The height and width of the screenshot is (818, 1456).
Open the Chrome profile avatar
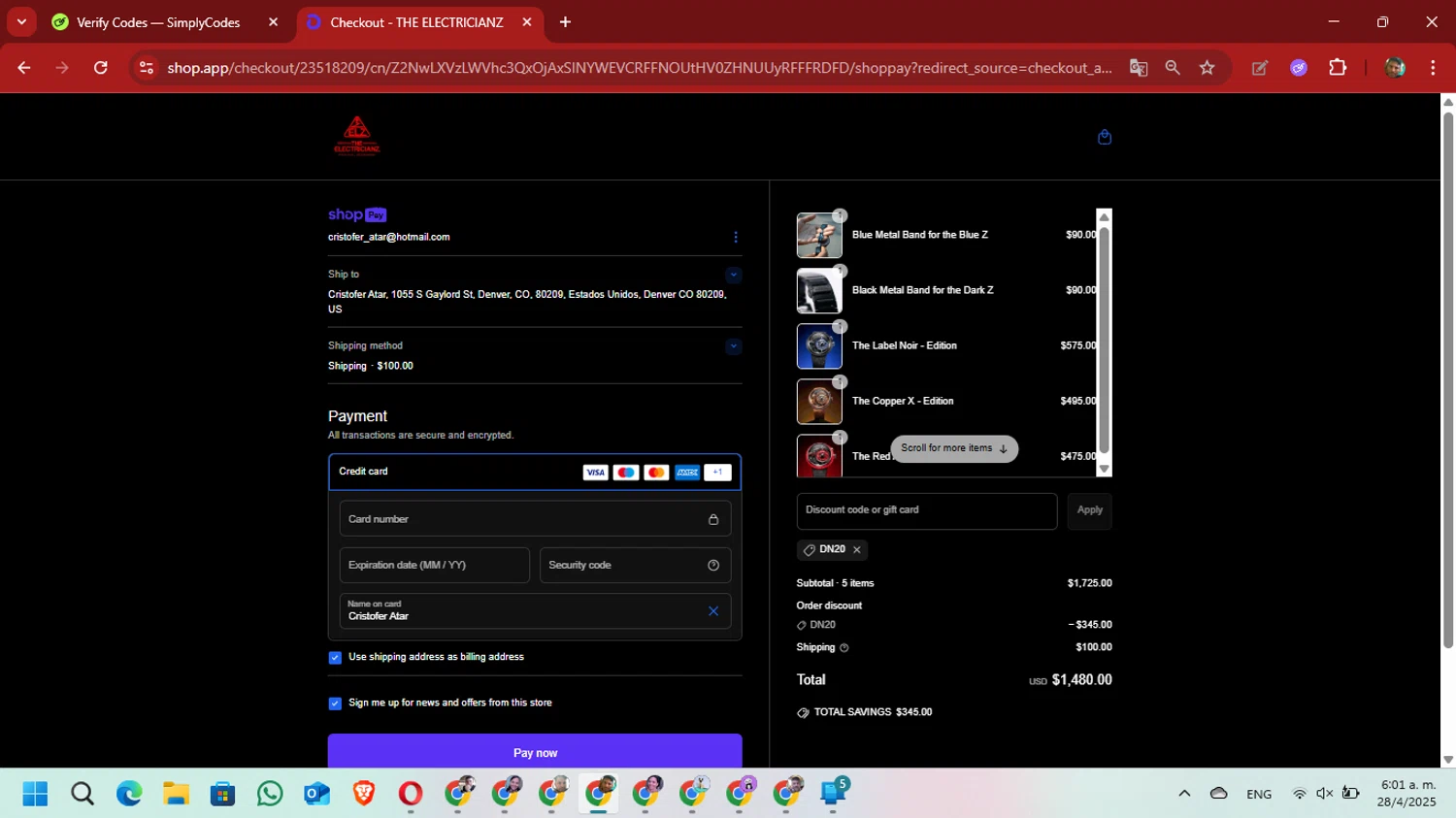click(x=1395, y=68)
